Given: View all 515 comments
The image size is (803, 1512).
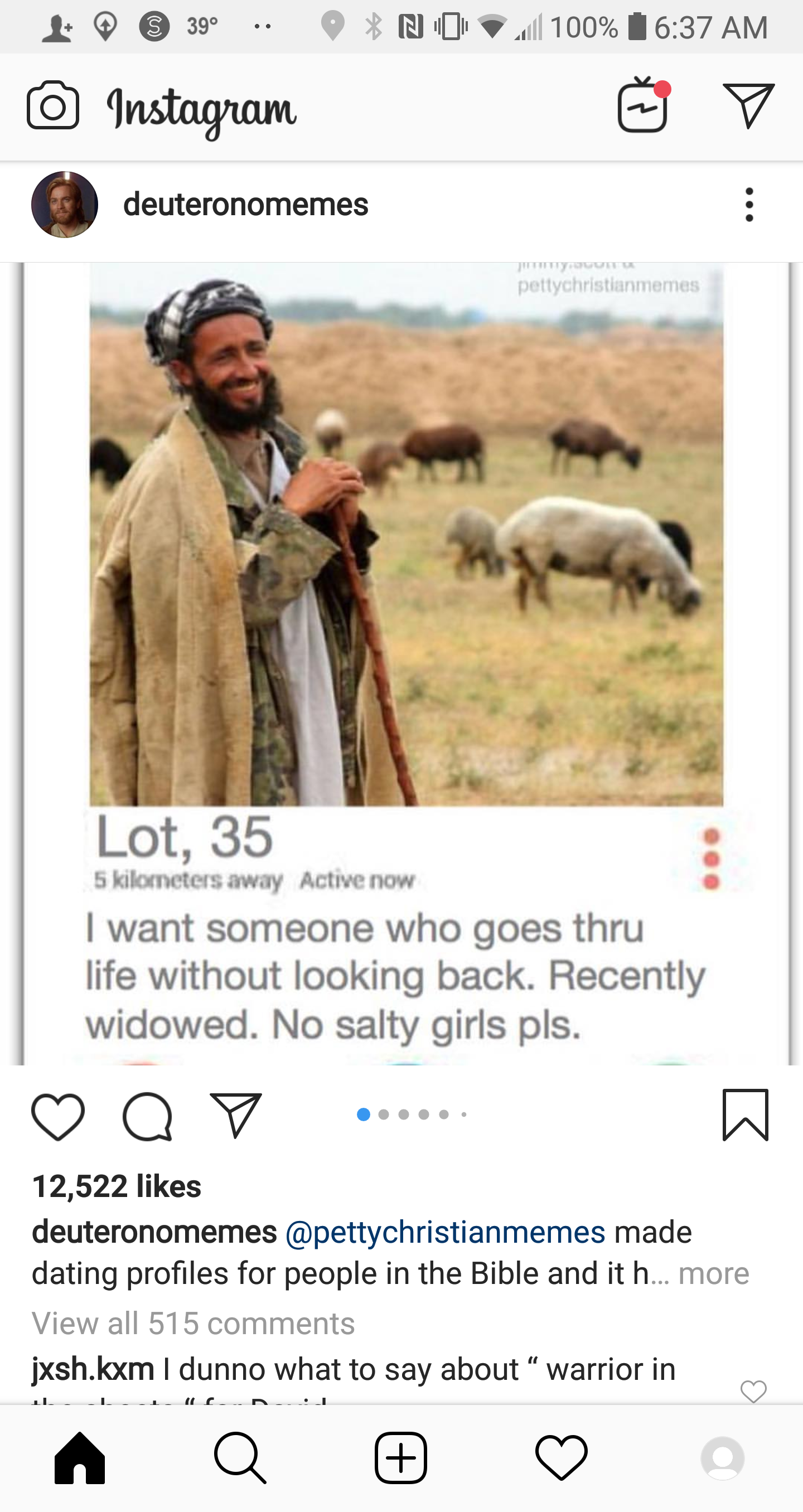Looking at the screenshot, I should [193, 1324].
